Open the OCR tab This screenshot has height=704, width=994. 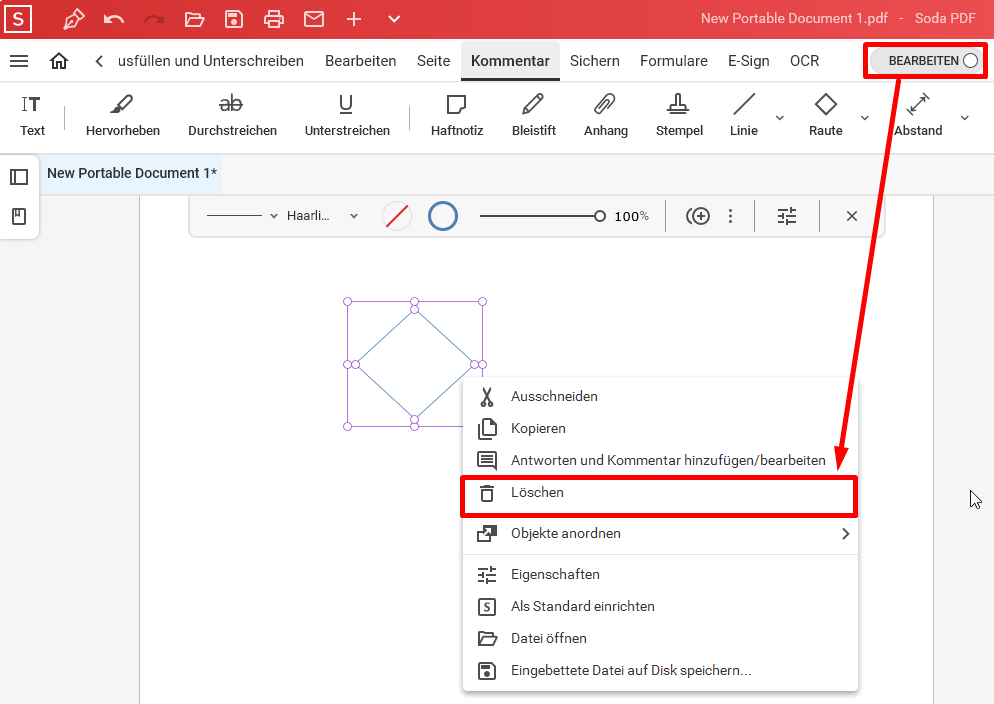pyautogui.click(x=804, y=61)
